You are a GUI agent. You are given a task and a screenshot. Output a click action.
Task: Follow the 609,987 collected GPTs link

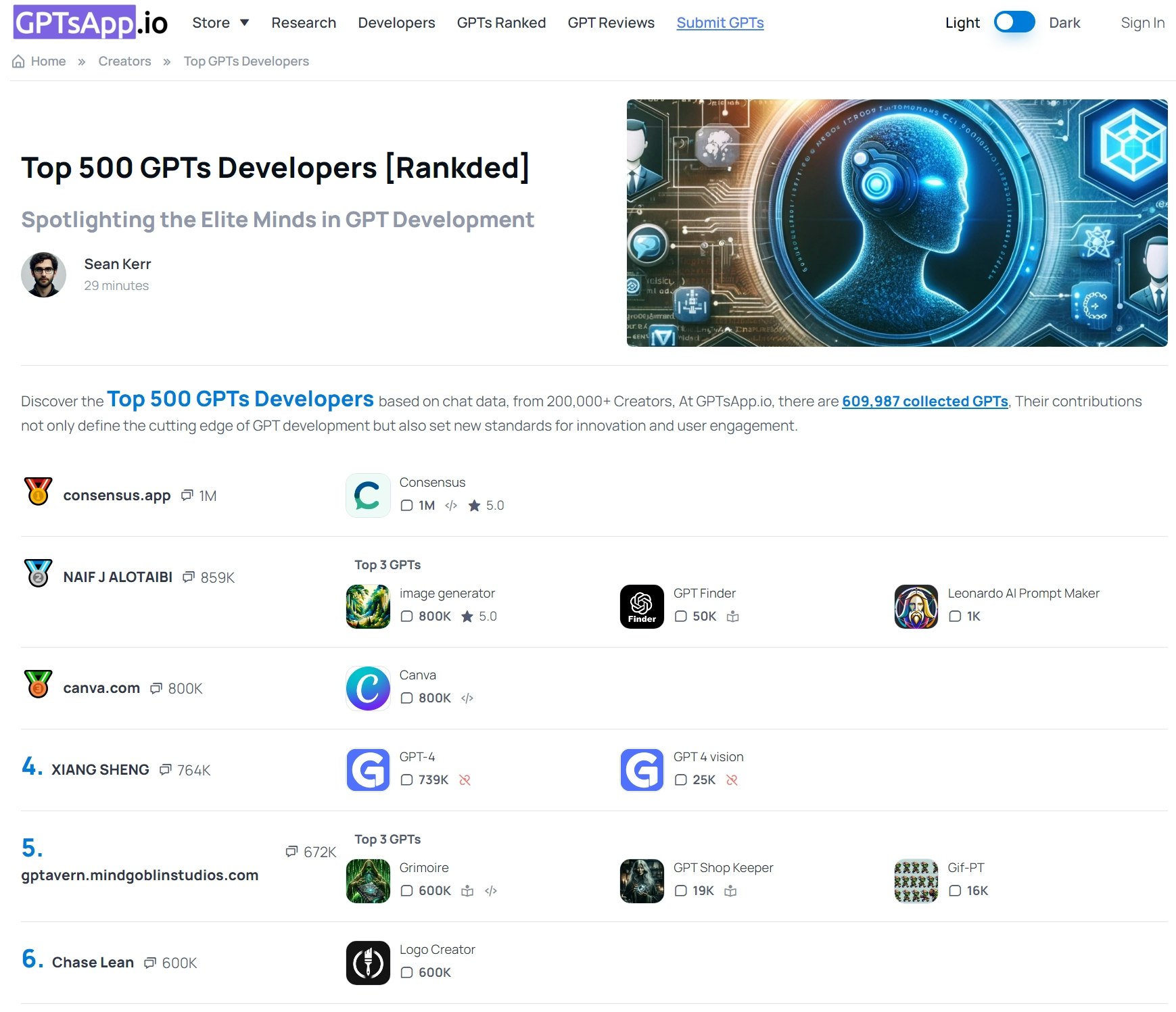coord(924,401)
